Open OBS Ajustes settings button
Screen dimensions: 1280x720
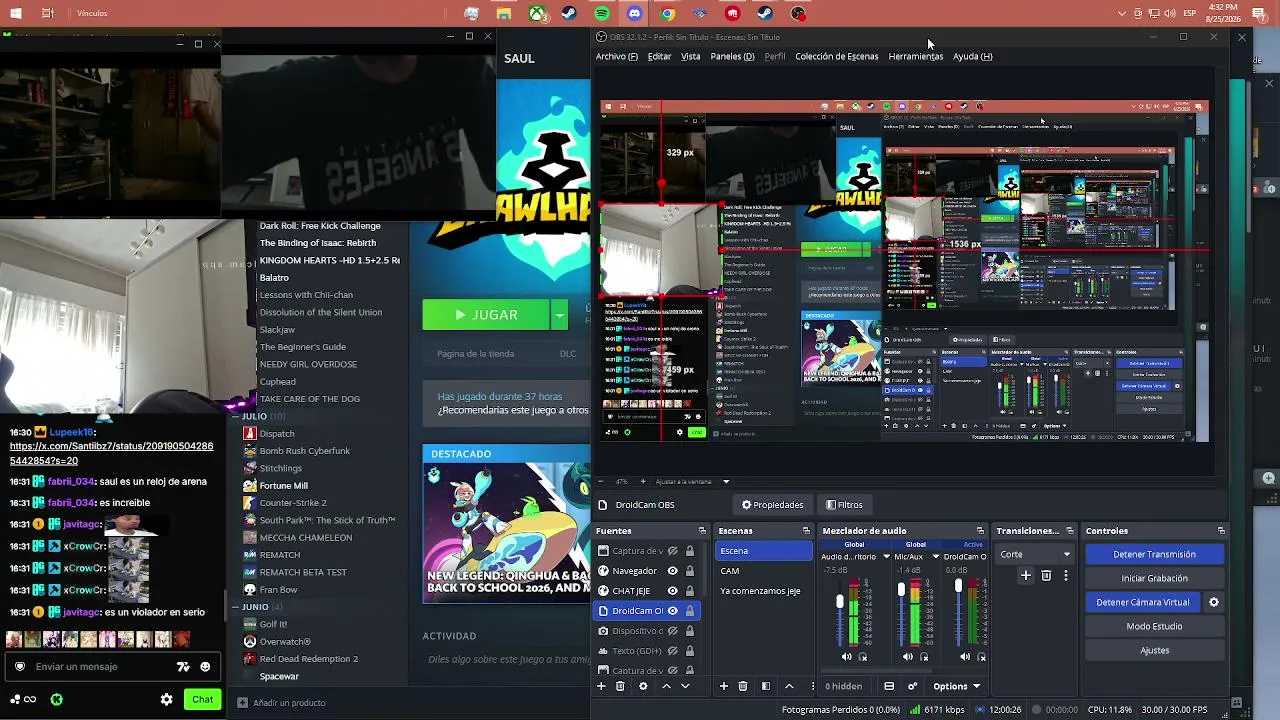pyautogui.click(x=1154, y=650)
